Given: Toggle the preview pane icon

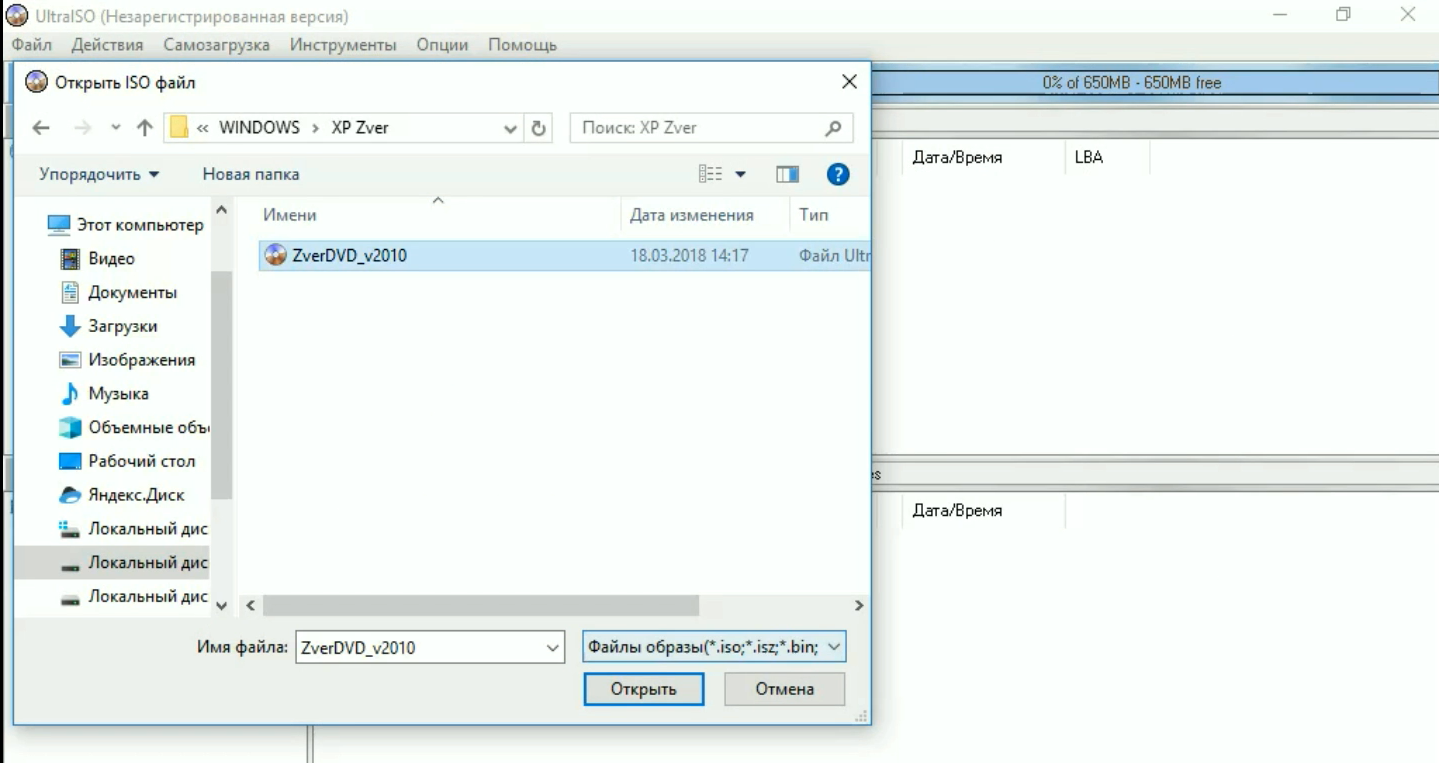Looking at the screenshot, I should [787, 174].
